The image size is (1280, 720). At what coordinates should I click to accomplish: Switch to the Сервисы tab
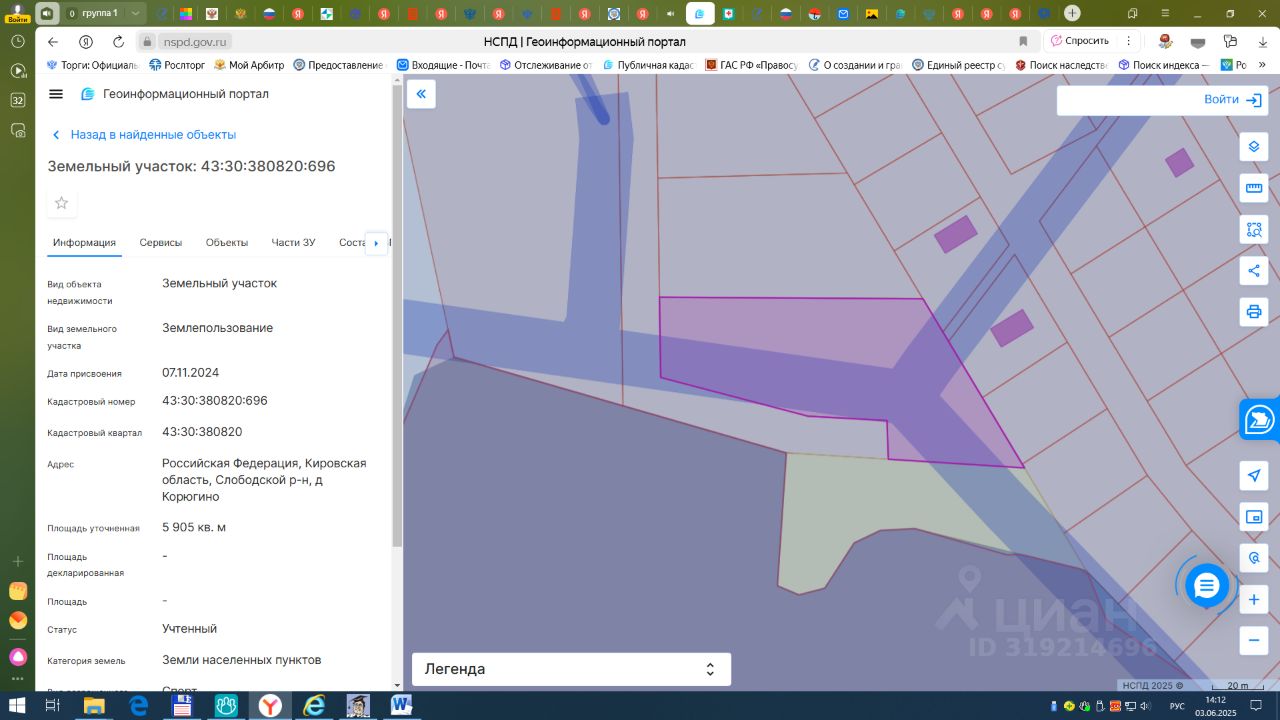coord(161,243)
